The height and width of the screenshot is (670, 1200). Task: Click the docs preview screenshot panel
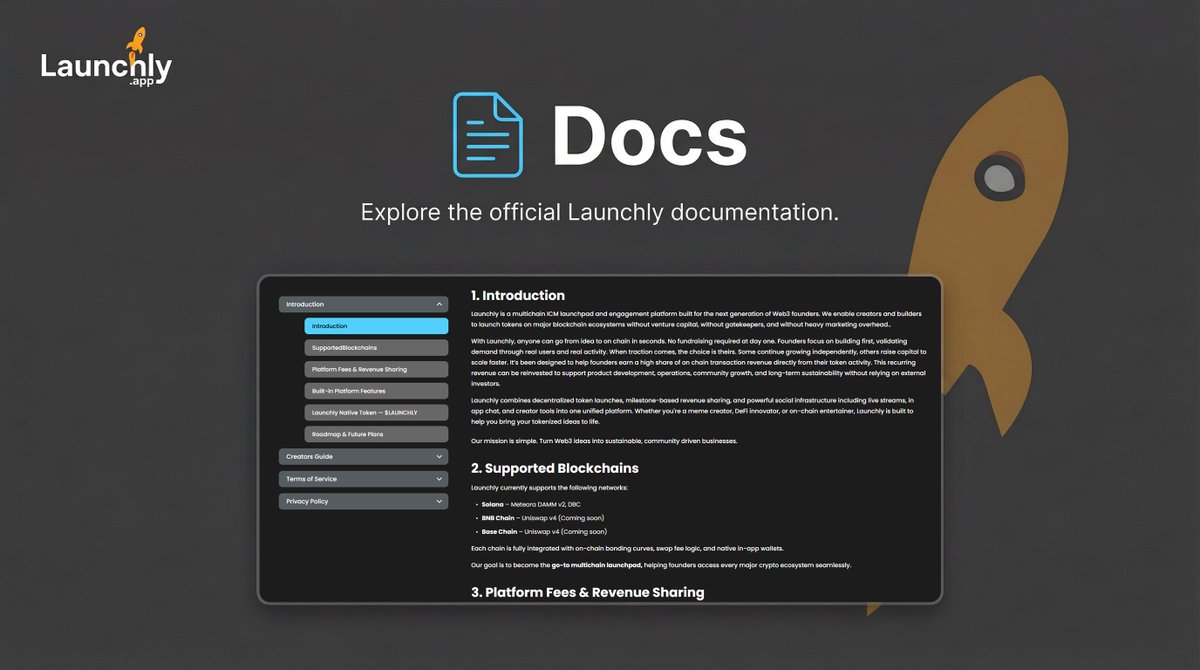click(x=600, y=439)
